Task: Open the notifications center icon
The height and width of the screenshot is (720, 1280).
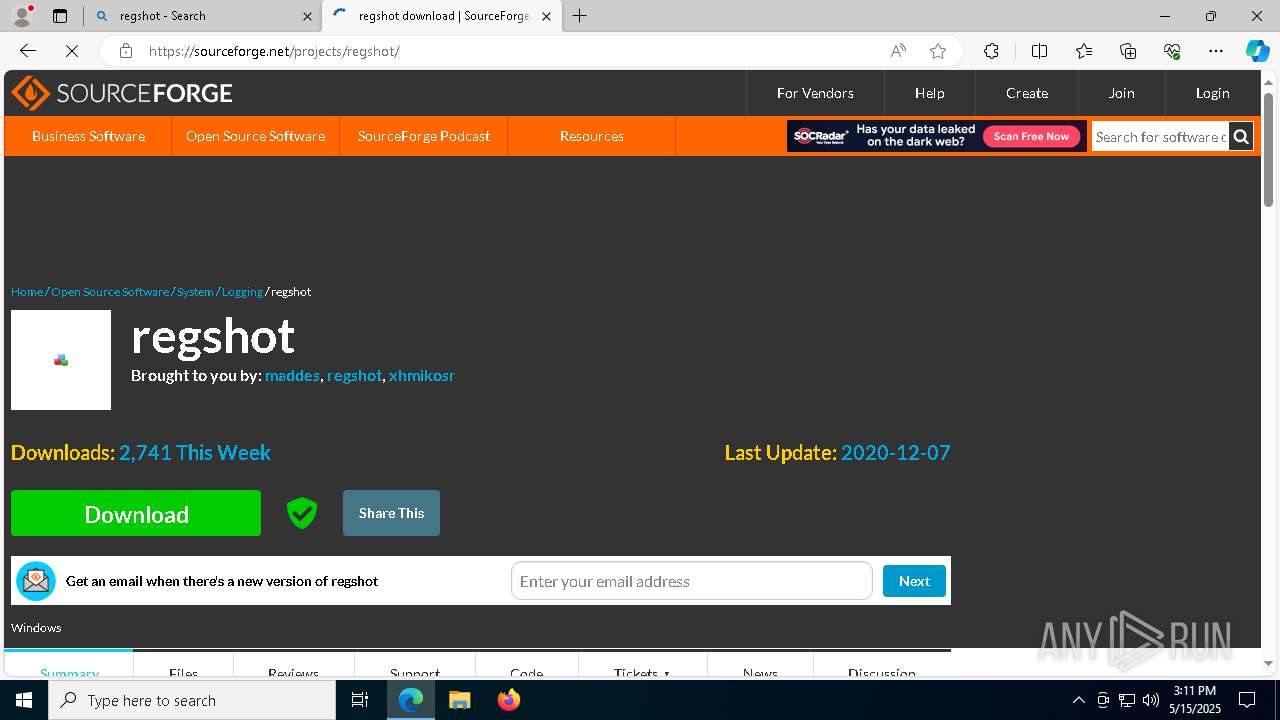Action: coord(1247,700)
